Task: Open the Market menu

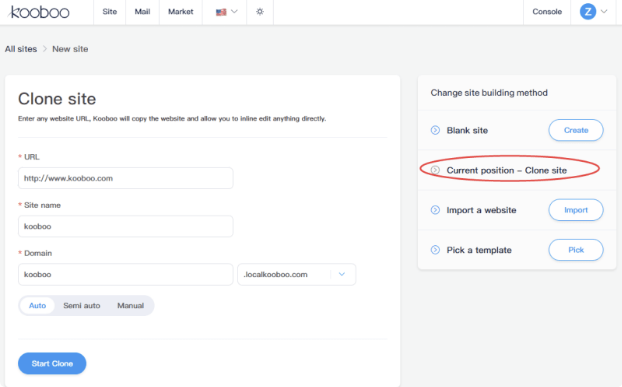Action: pos(180,12)
